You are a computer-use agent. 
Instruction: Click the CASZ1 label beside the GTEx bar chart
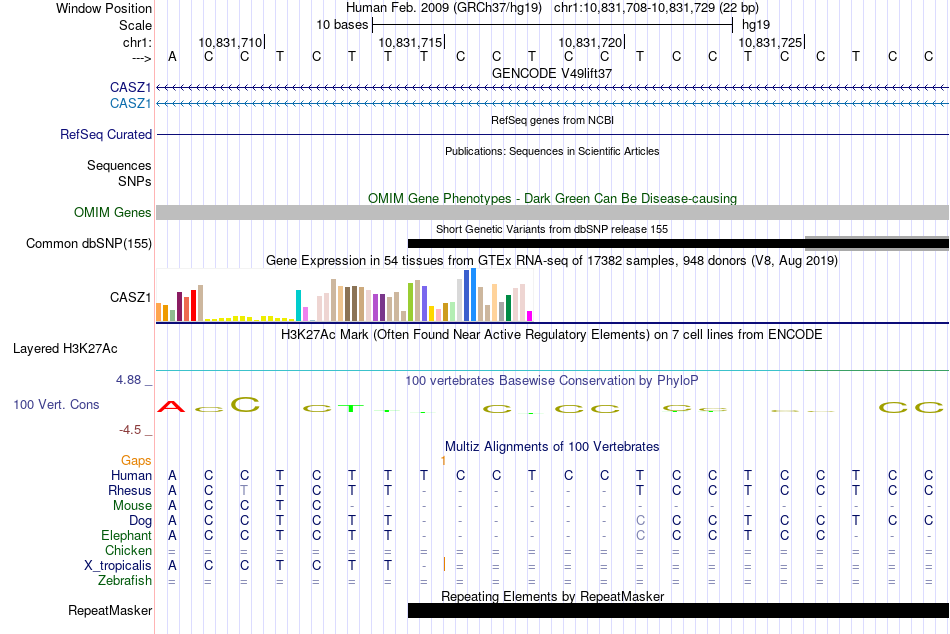point(130,297)
